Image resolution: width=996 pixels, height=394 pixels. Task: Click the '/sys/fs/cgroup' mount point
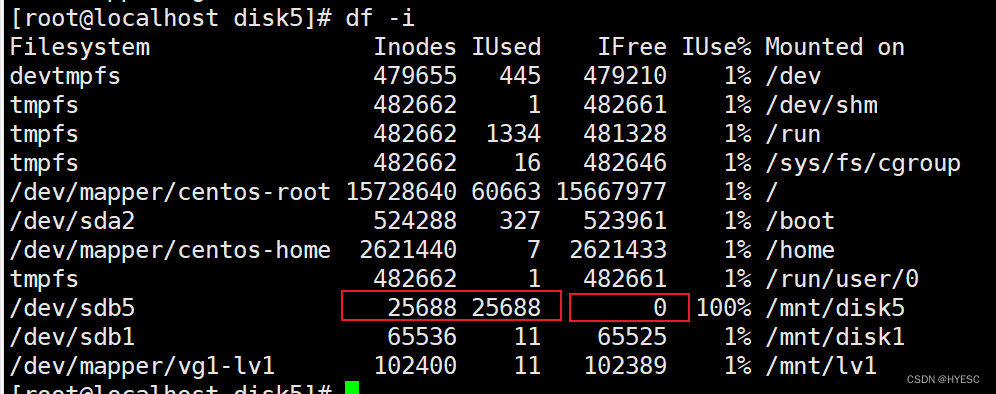(863, 163)
